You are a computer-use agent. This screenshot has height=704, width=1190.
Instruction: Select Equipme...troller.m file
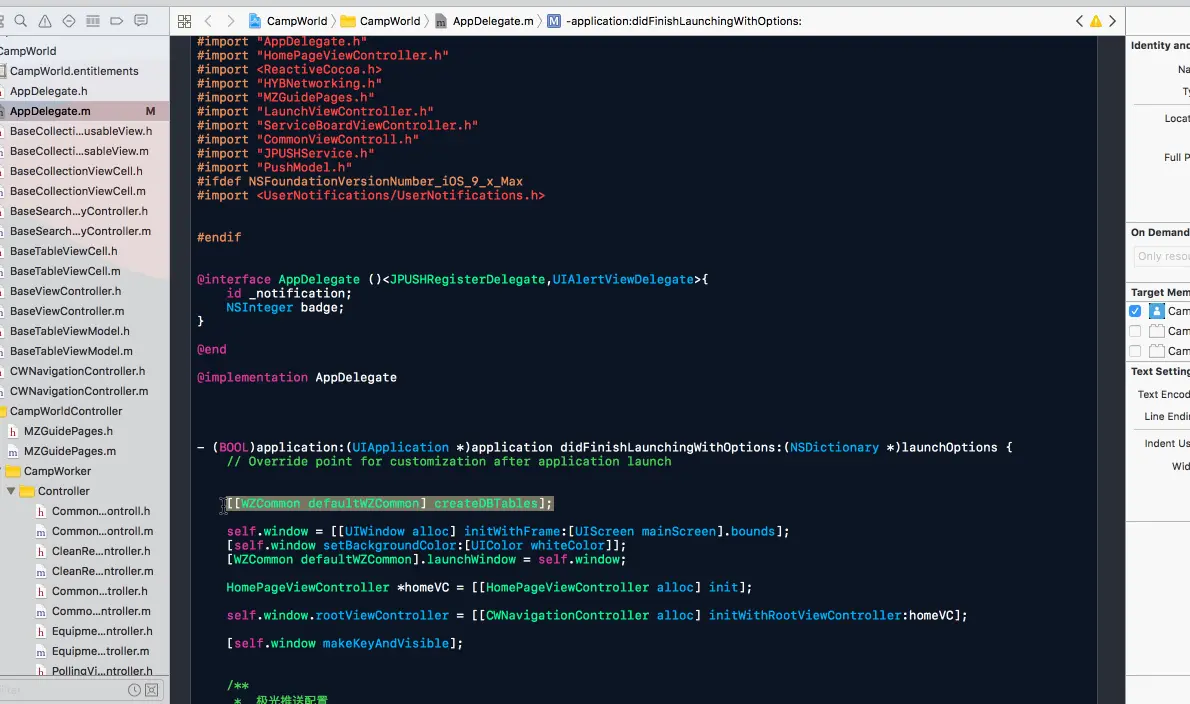click(x=100, y=651)
